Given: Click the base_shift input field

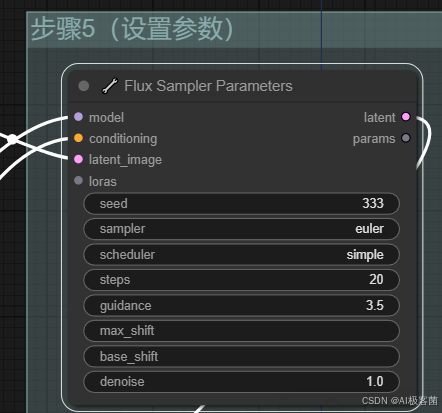Looking at the screenshot, I should coord(241,357).
